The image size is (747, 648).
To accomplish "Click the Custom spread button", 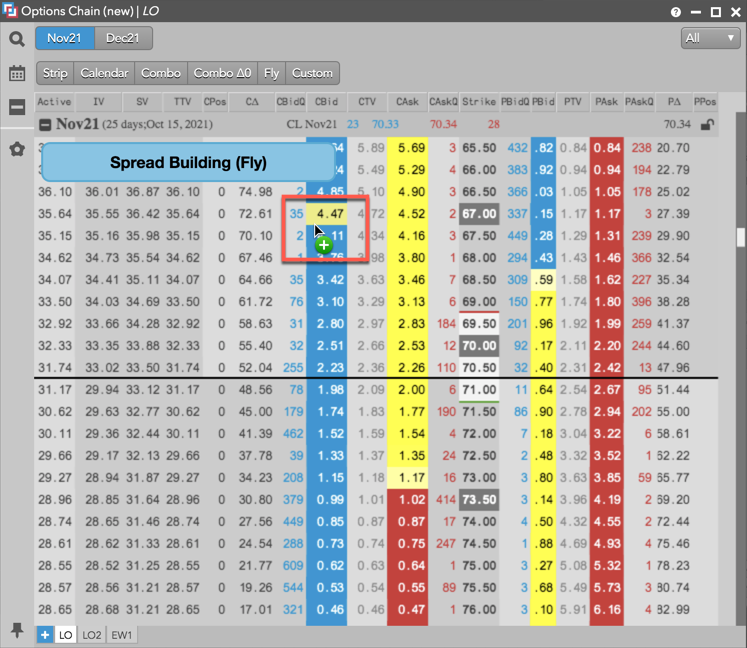I will pyautogui.click(x=312, y=73).
